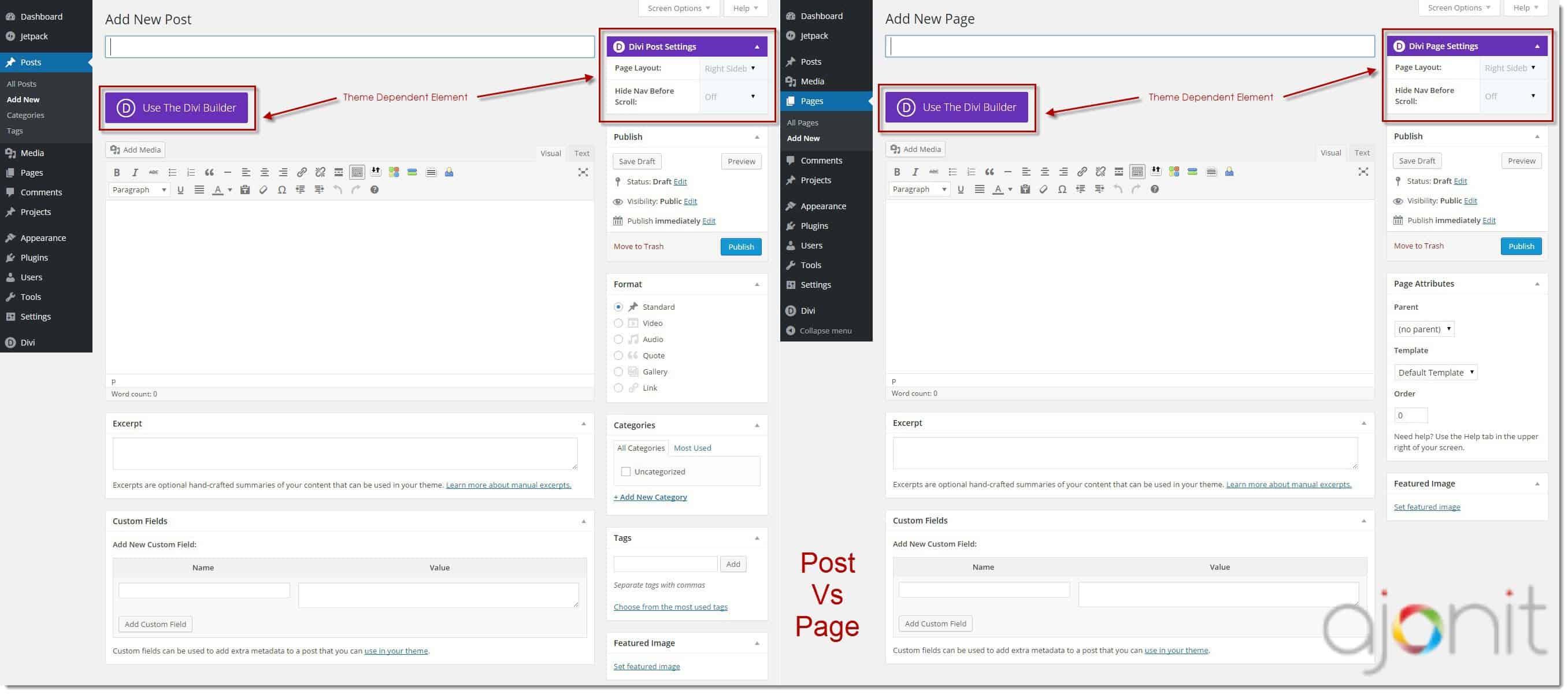
Task: Check the Uncategorized category box
Action: (x=626, y=472)
